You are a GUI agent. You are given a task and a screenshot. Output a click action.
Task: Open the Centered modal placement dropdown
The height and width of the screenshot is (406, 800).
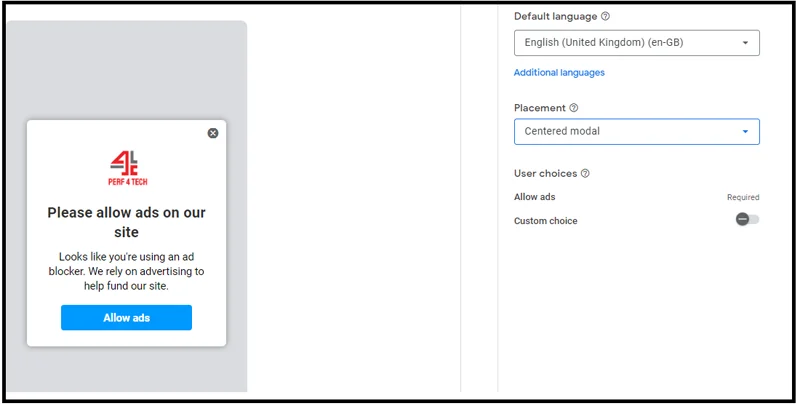(637, 132)
